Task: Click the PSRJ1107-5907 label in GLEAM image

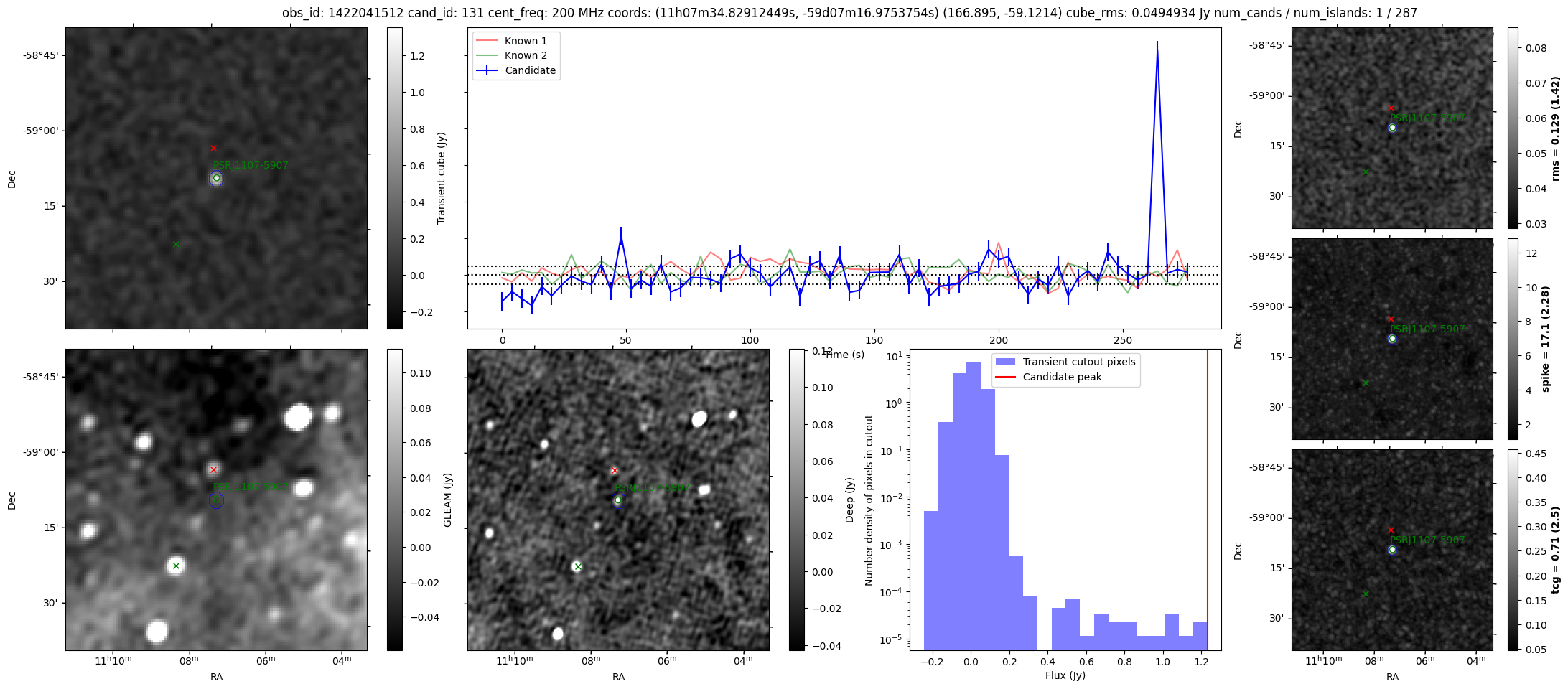Action: tap(251, 487)
